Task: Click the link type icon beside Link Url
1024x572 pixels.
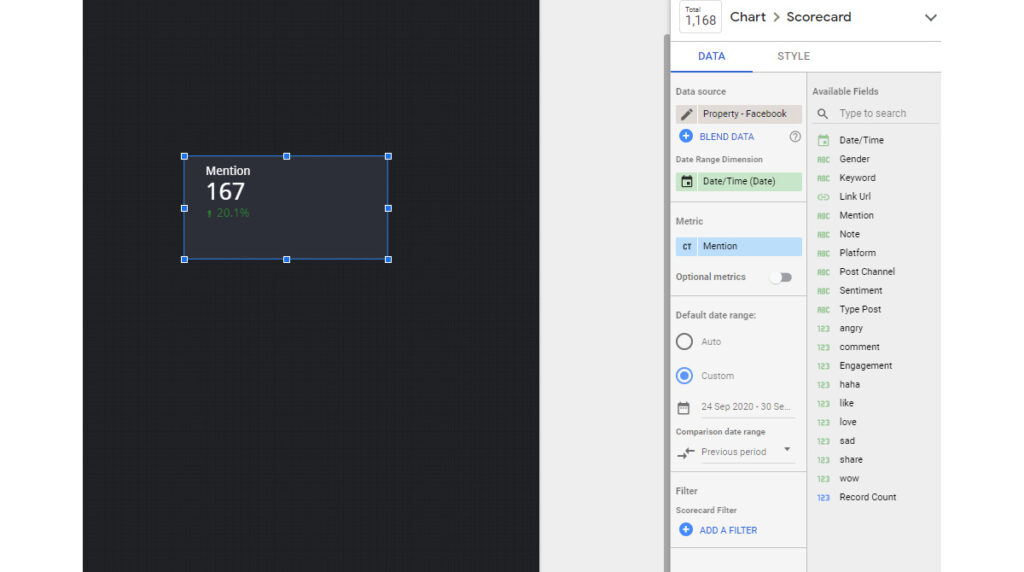Action: click(824, 197)
